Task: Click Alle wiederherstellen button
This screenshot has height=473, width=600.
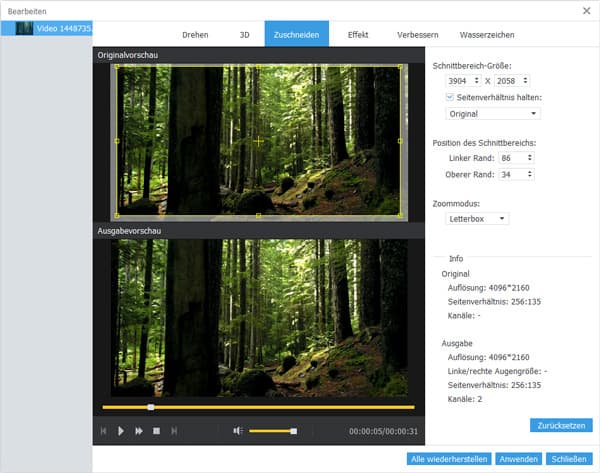Action: tap(449, 459)
